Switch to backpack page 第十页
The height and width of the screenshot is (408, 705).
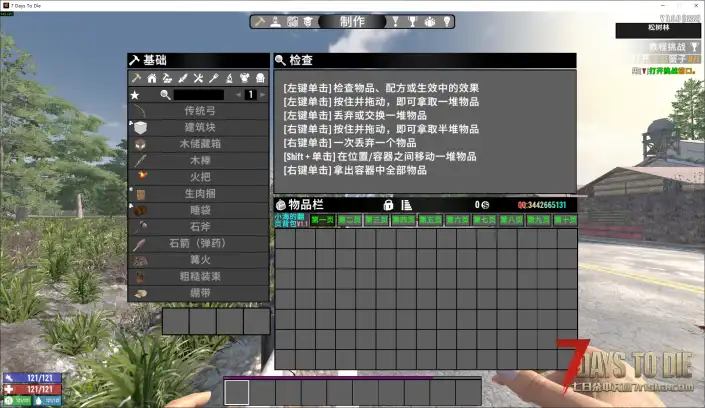pos(565,220)
